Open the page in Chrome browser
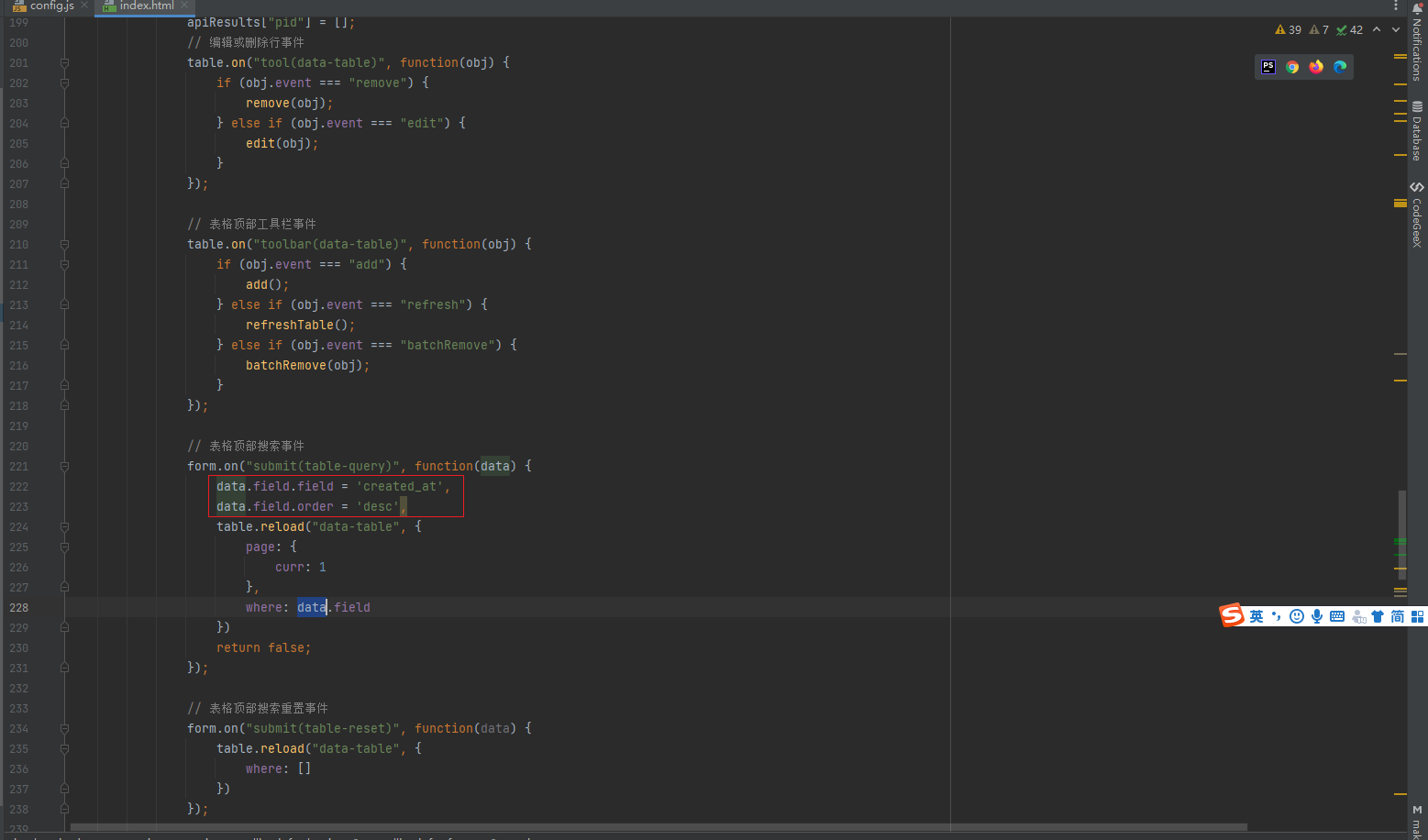The image size is (1428, 840). click(x=1292, y=67)
